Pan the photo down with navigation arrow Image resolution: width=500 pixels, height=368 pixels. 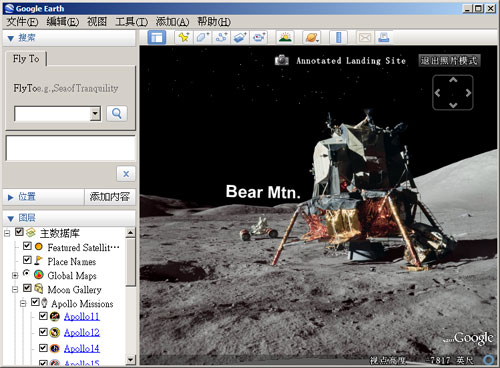click(x=453, y=105)
